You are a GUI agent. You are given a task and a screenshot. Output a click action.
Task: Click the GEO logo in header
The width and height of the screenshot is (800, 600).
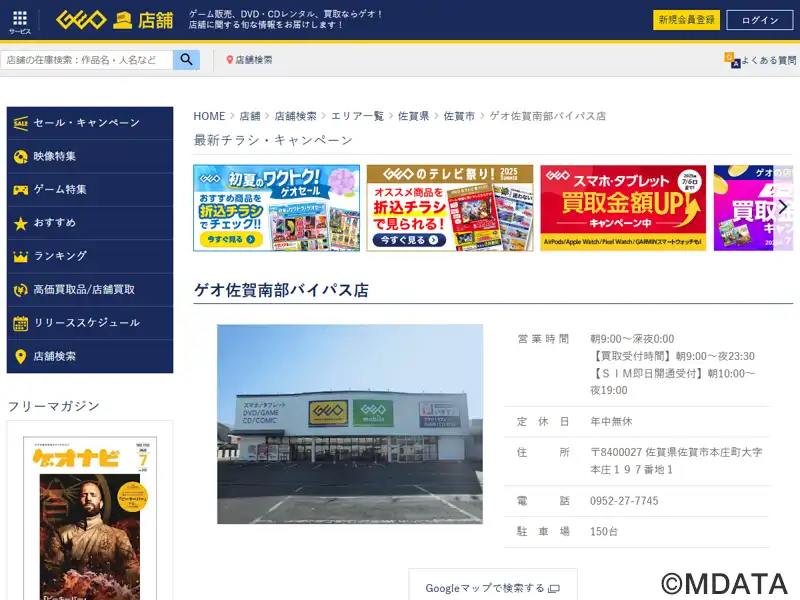click(x=81, y=20)
